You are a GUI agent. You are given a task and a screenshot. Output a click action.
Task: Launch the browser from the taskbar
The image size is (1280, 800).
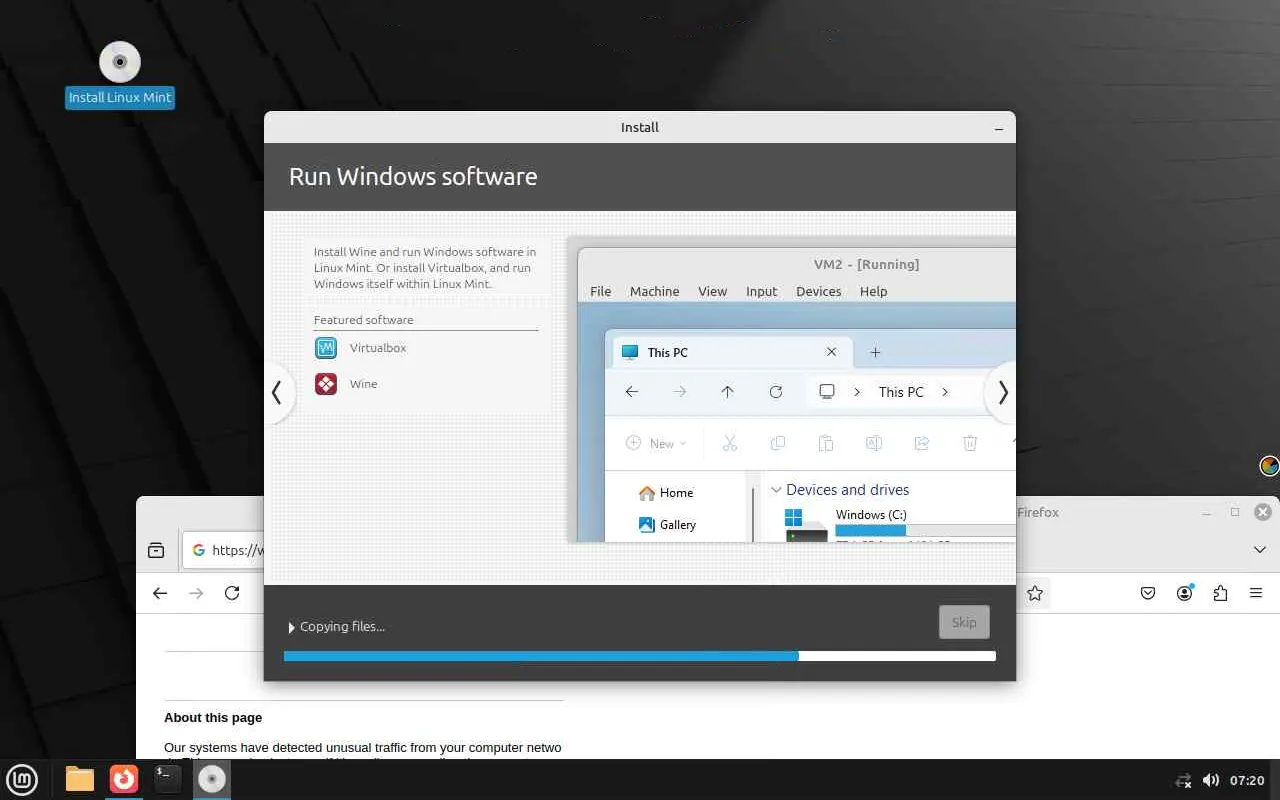click(x=124, y=779)
